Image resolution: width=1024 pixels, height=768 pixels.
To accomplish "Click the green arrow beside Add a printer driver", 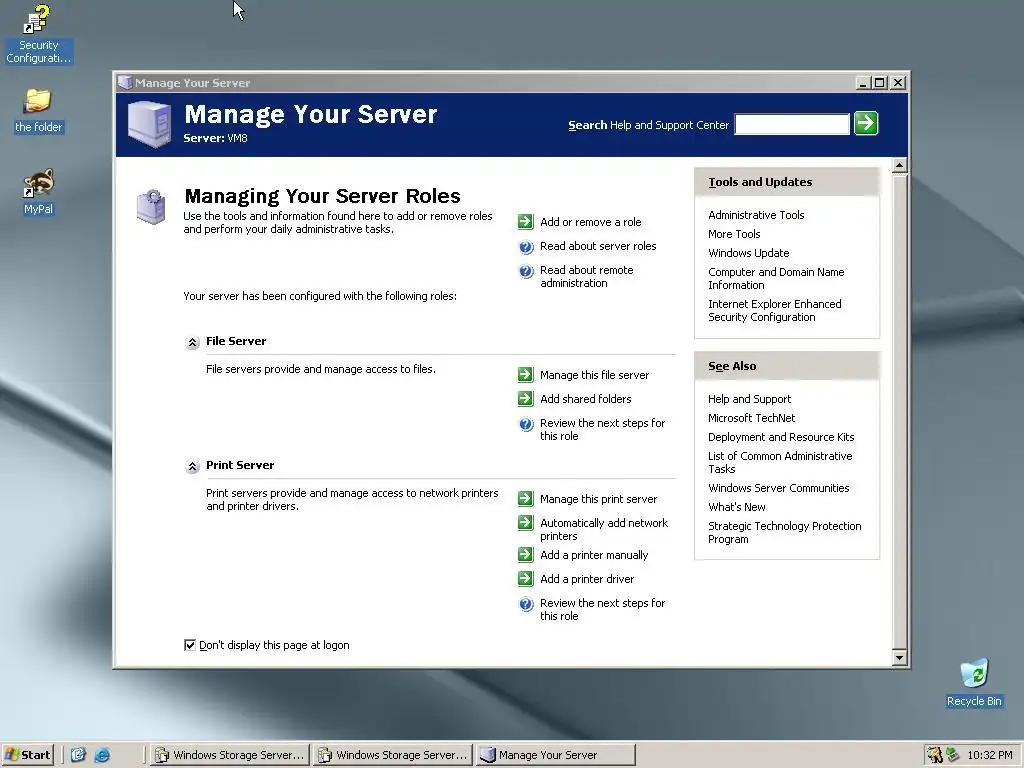I will [526, 579].
